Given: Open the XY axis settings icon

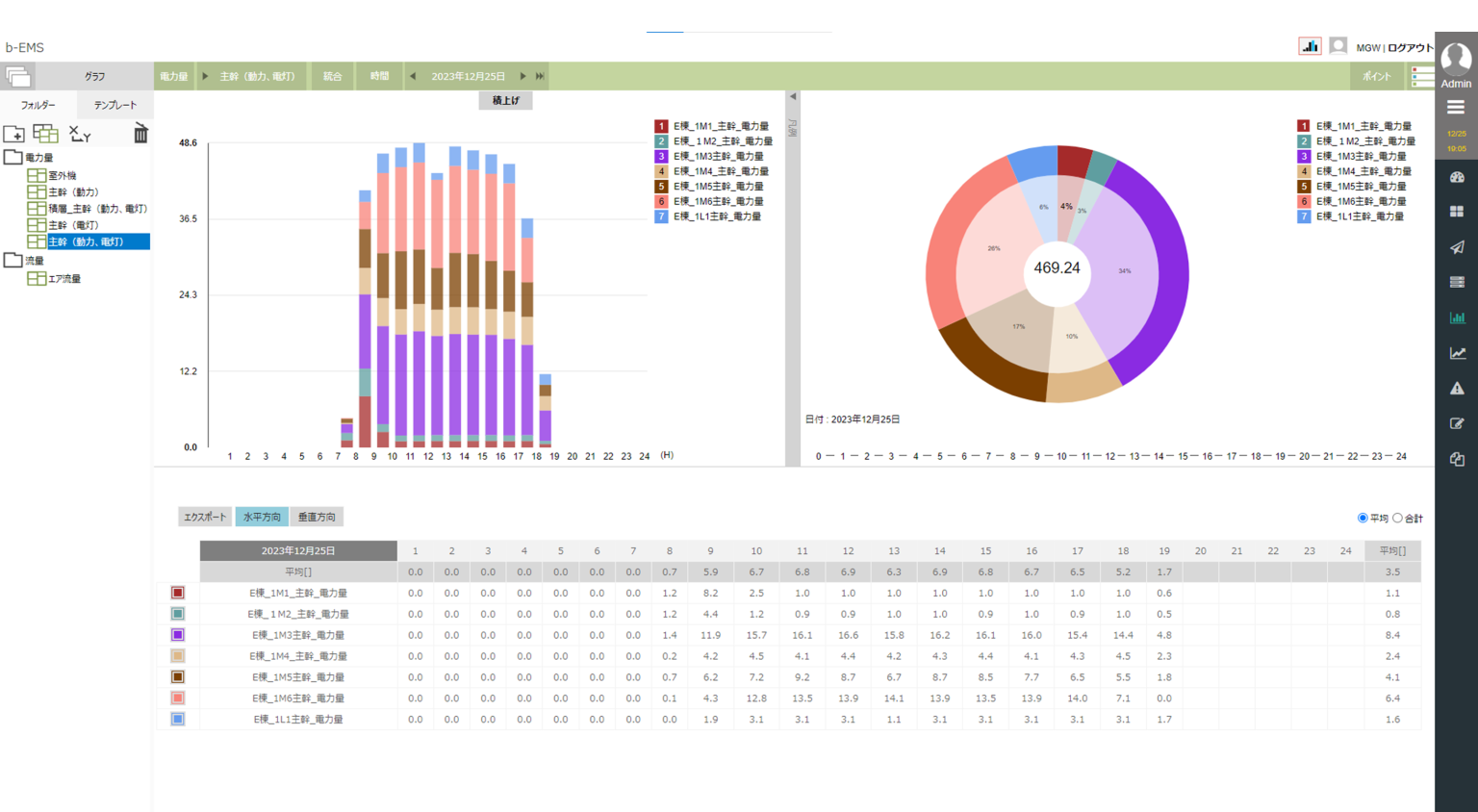Looking at the screenshot, I should click(79, 134).
